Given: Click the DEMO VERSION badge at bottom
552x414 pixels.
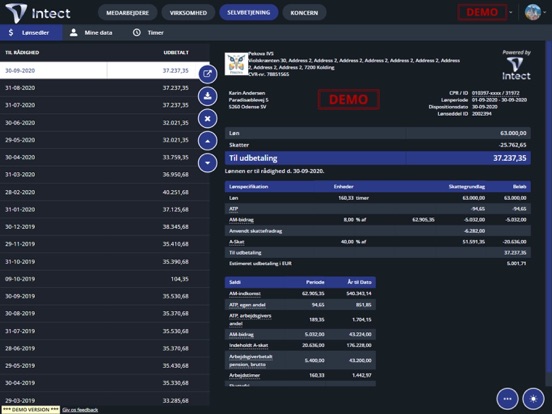Looking at the screenshot, I should 31,410.
